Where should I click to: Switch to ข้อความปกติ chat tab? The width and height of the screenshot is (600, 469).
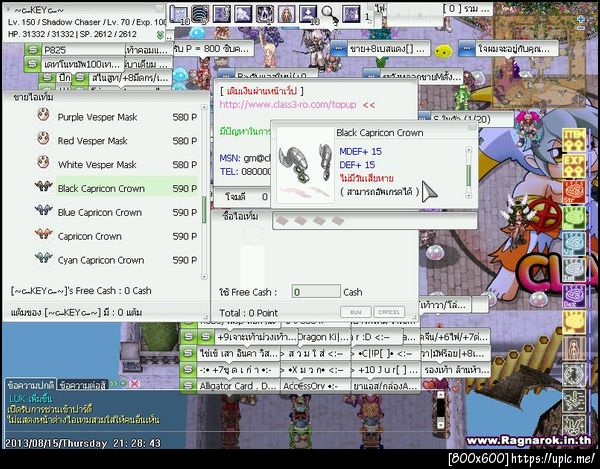31,385
